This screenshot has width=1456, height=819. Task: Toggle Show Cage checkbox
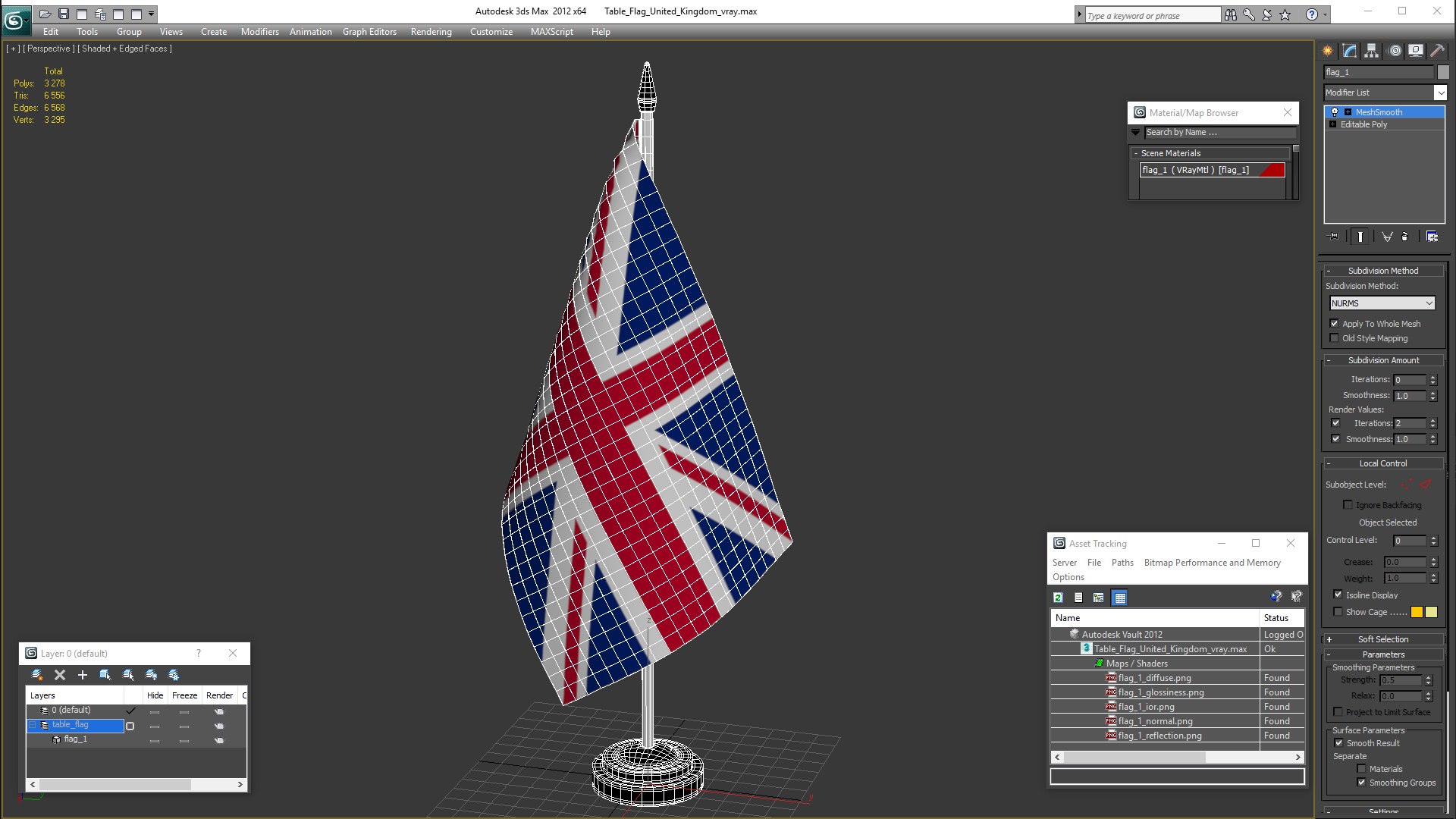[1338, 612]
